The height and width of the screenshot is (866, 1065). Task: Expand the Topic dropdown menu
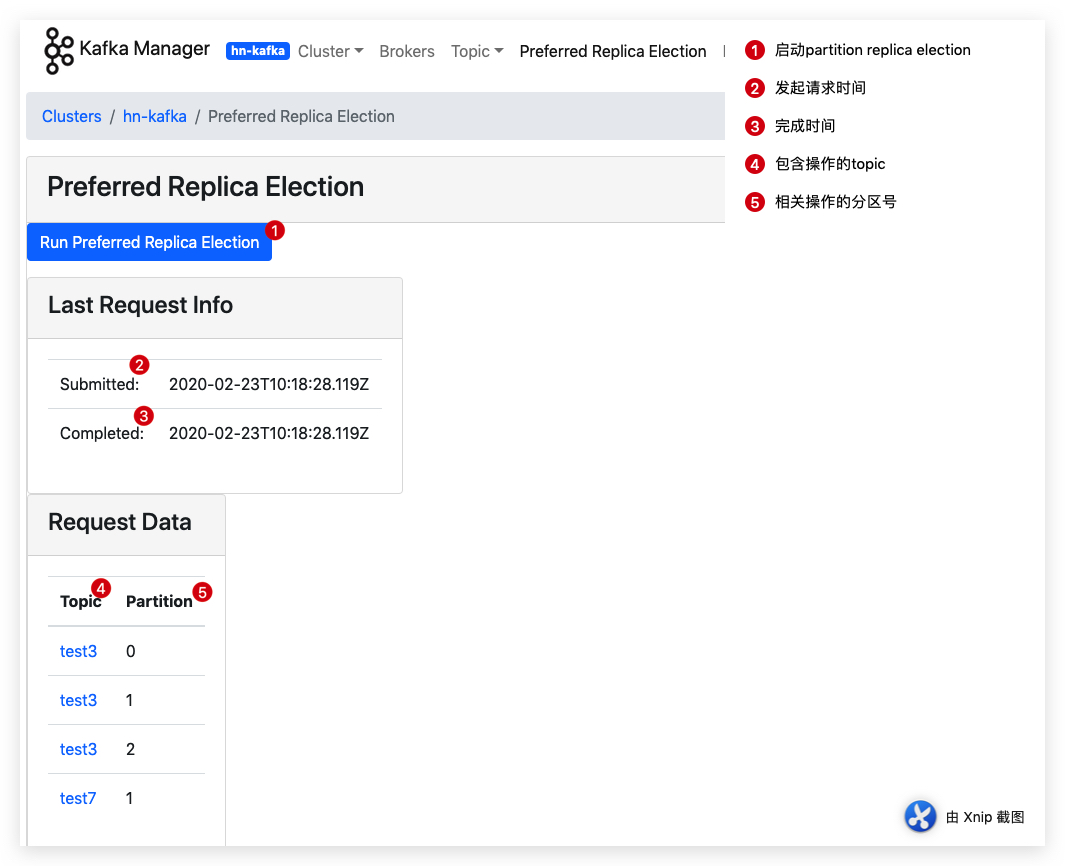pyautogui.click(x=477, y=52)
